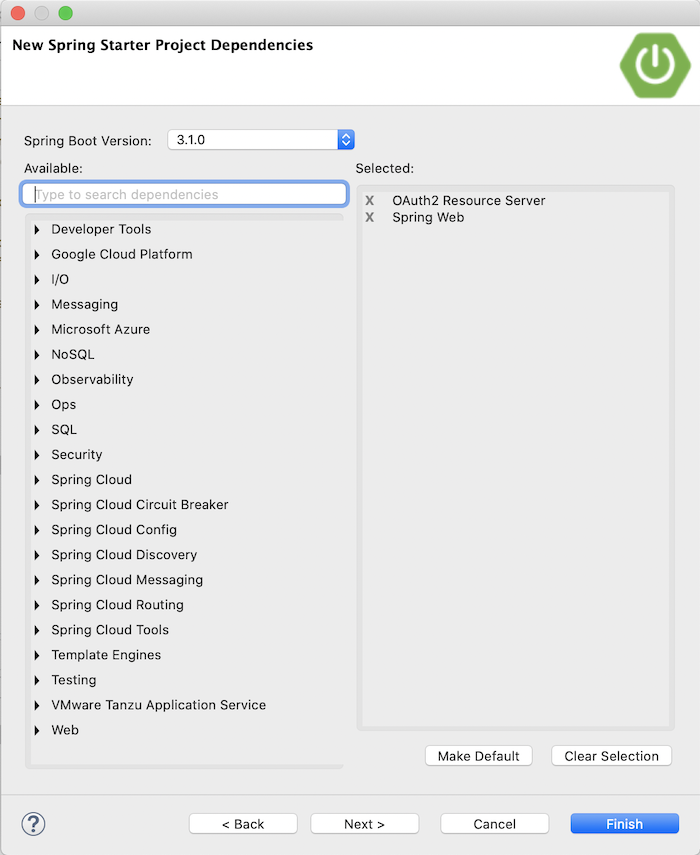Expand the SQL category
700x855 pixels.
click(x=37, y=430)
